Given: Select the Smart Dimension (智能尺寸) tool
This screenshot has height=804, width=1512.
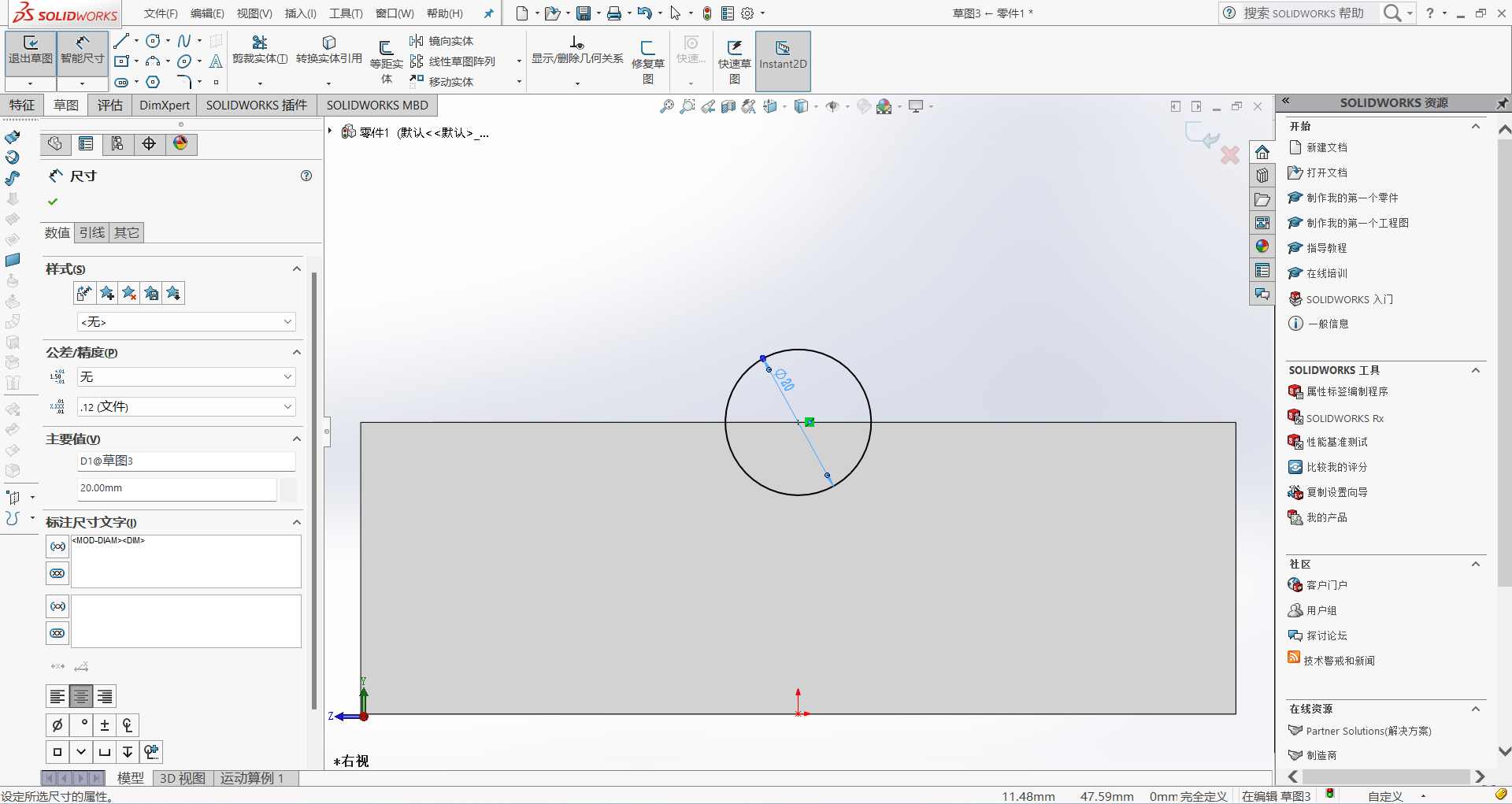Looking at the screenshot, I should [82, 50].
